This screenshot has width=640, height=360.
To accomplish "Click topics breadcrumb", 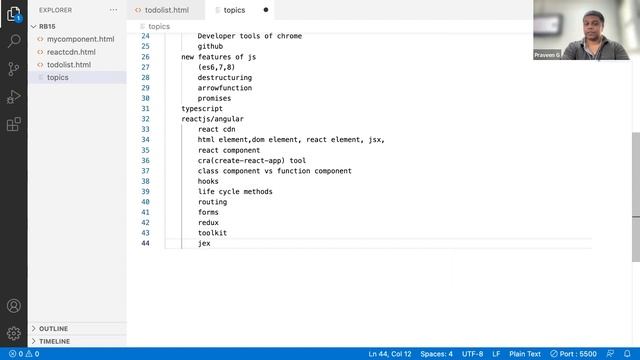I will pyautogui.click(x=159, y=27).
